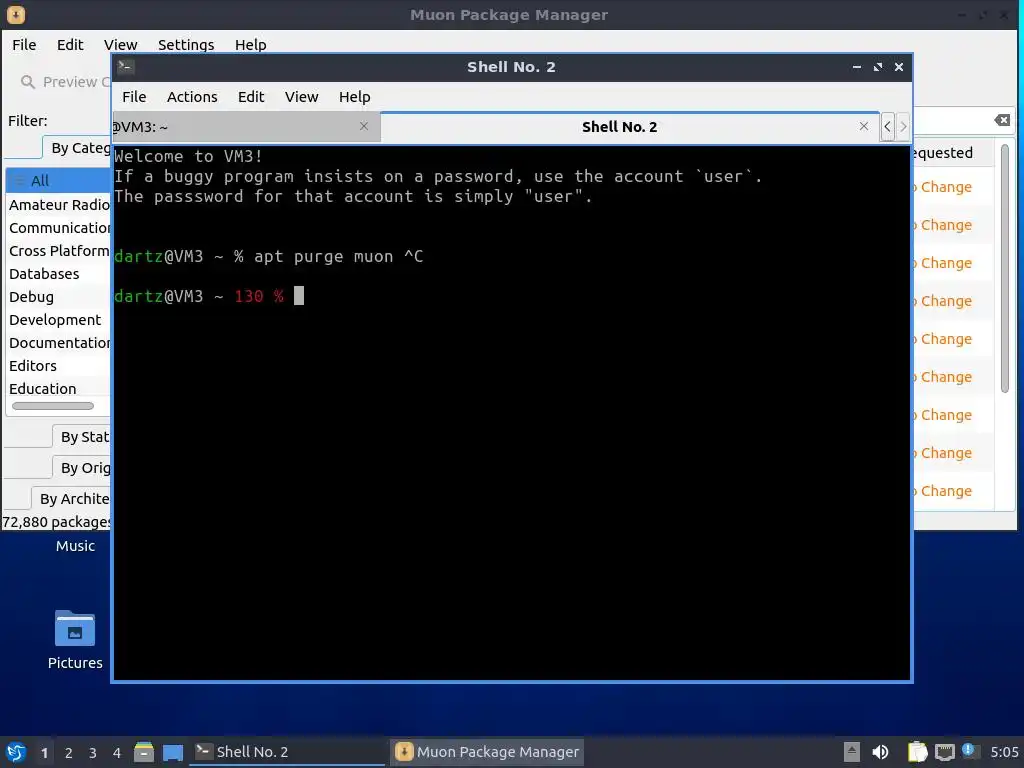Click the left tab scroll arrow
Viewport: 1024px width, 768px height.
click(887, 127)
